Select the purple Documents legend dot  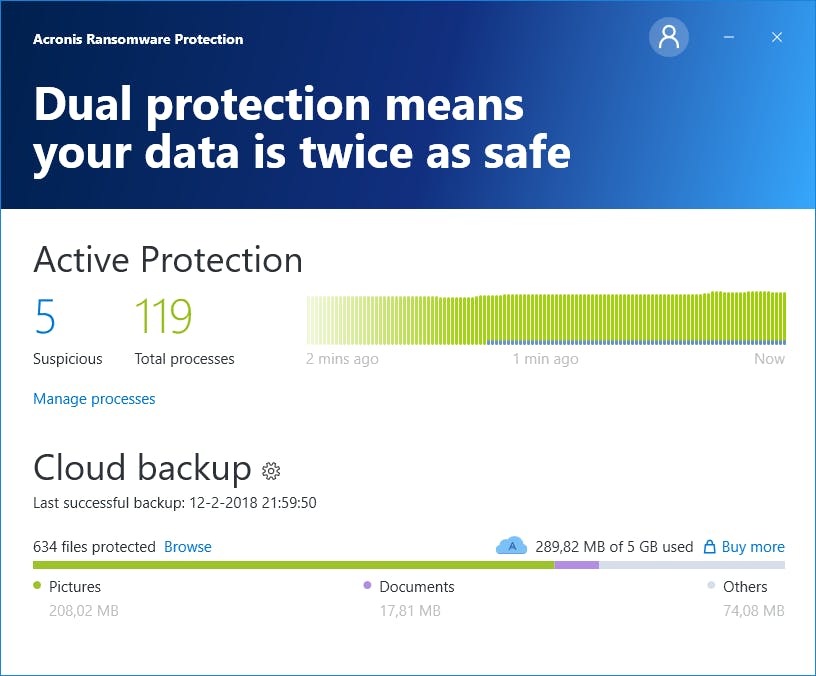coord(368,586)
